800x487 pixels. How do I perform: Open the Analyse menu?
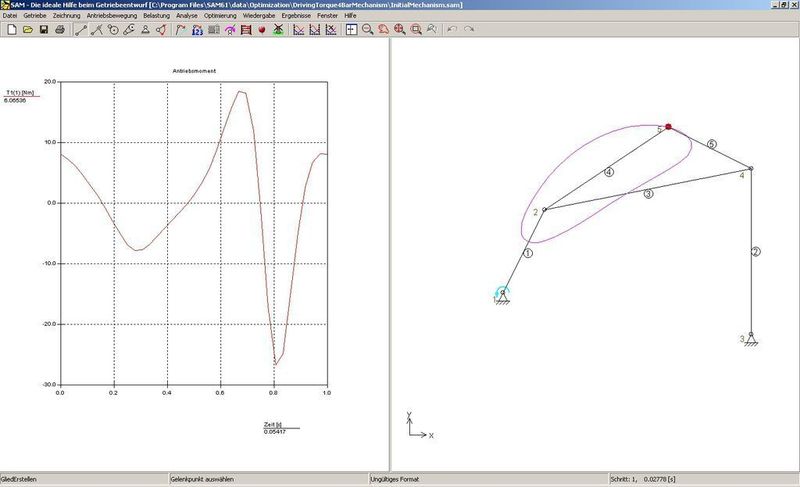click(187, 16)
